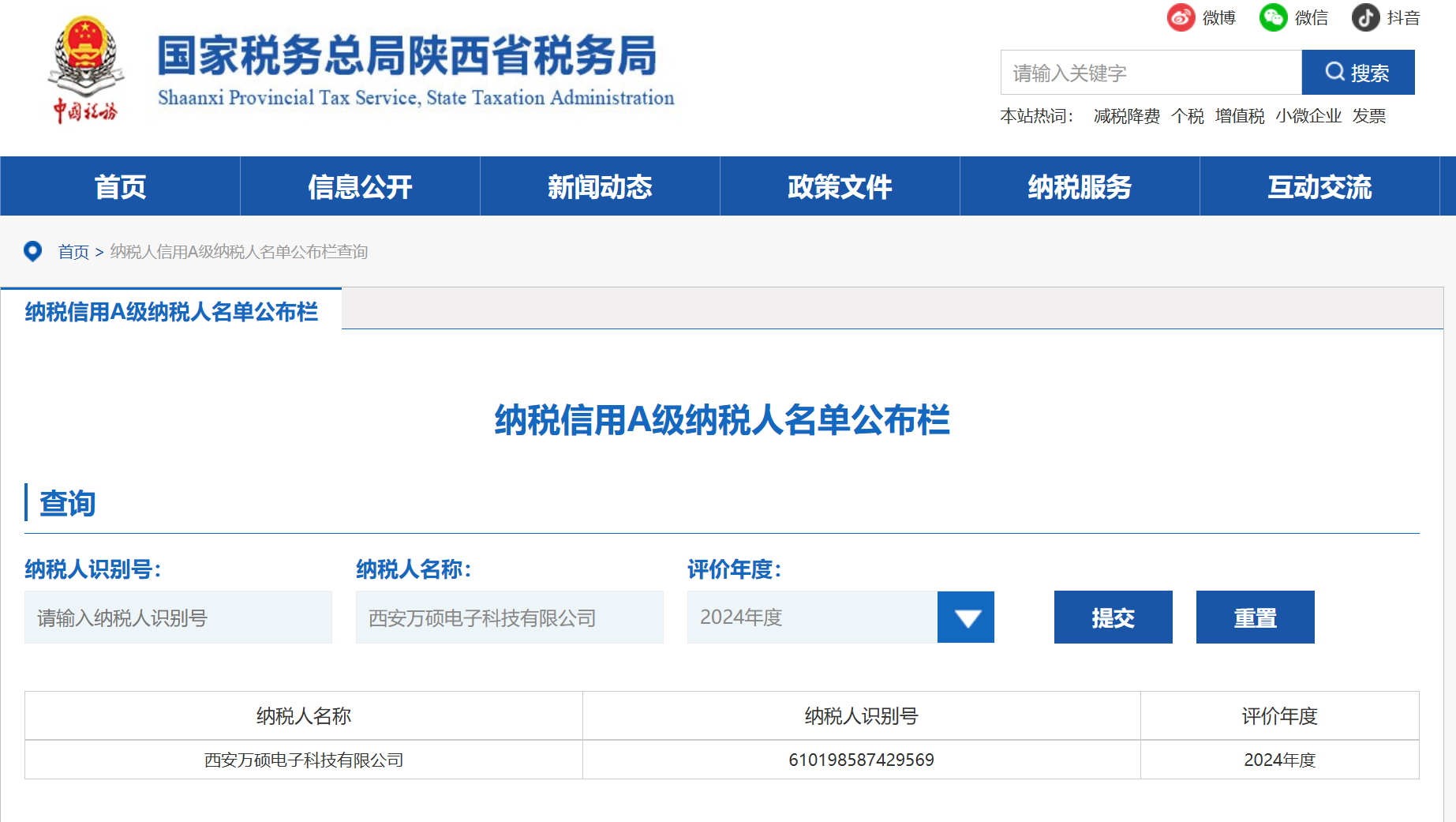The width and height of the screenshot is (1456, 822).
Task: Go to 新闻动态 in the navigation bar
Action: pos(600,186)
